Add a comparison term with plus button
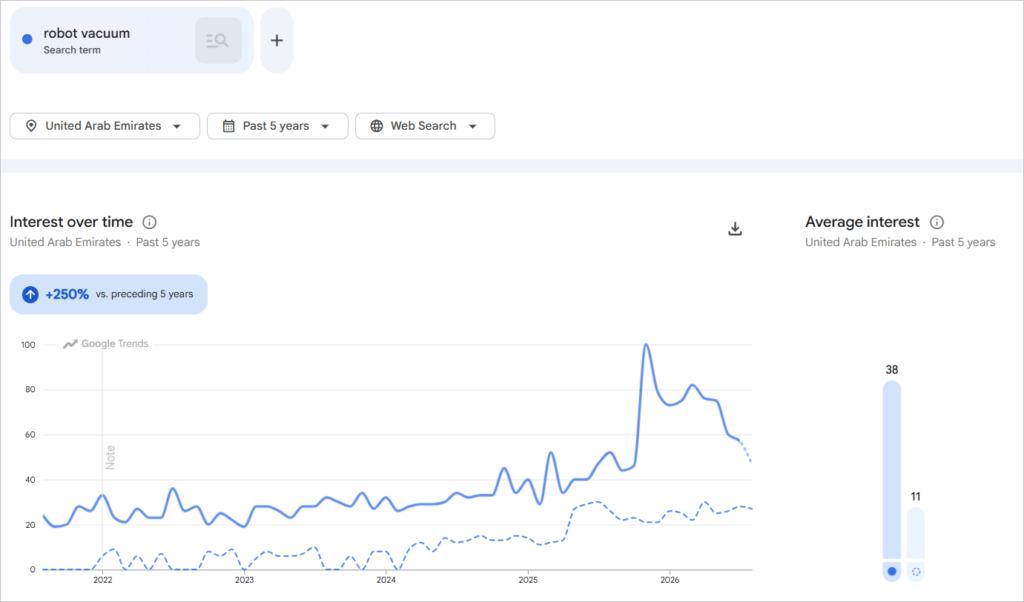 [277, 40]
